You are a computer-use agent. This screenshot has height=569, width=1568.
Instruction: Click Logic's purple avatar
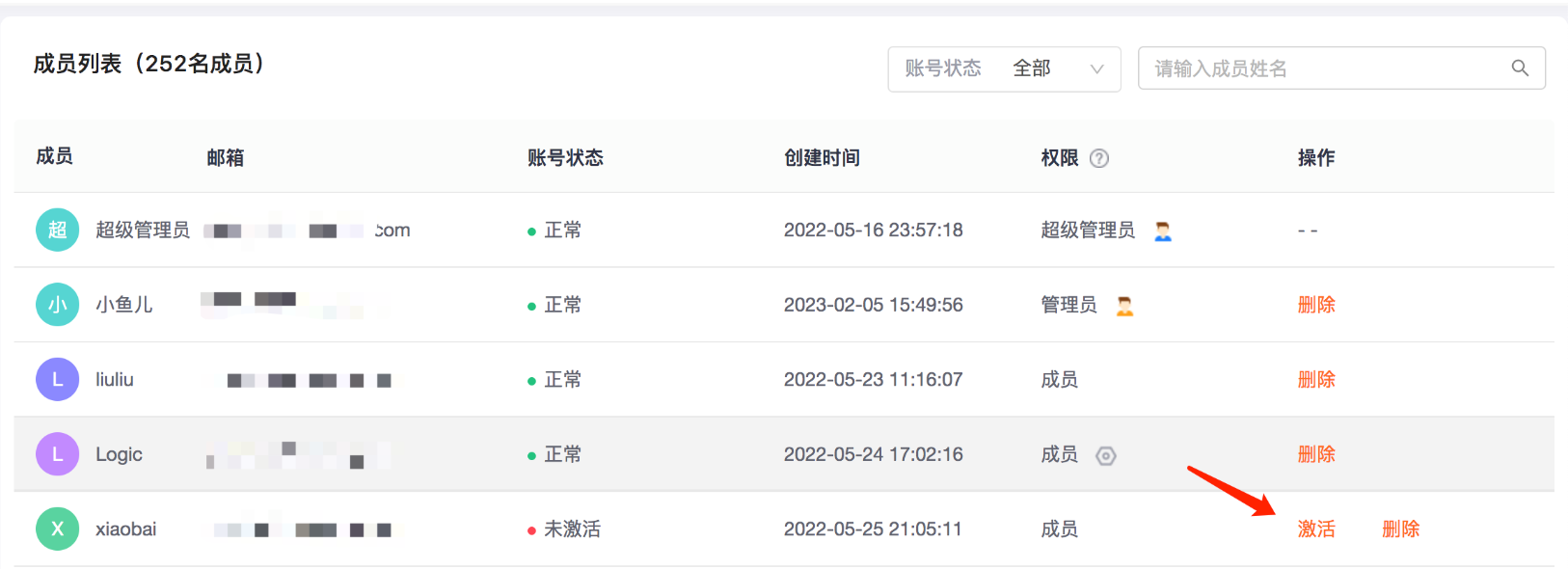57,454
